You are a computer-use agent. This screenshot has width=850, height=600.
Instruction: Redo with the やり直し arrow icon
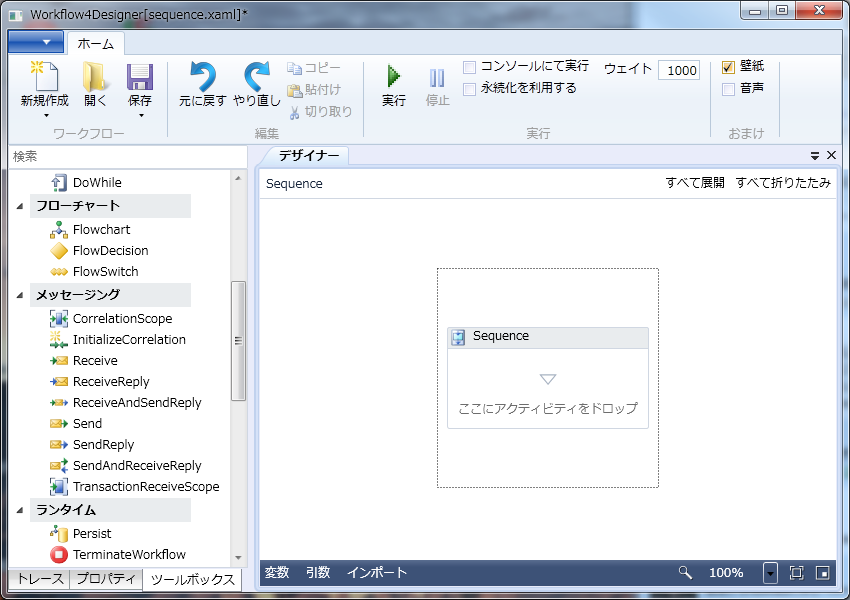[x=257, y=76]
